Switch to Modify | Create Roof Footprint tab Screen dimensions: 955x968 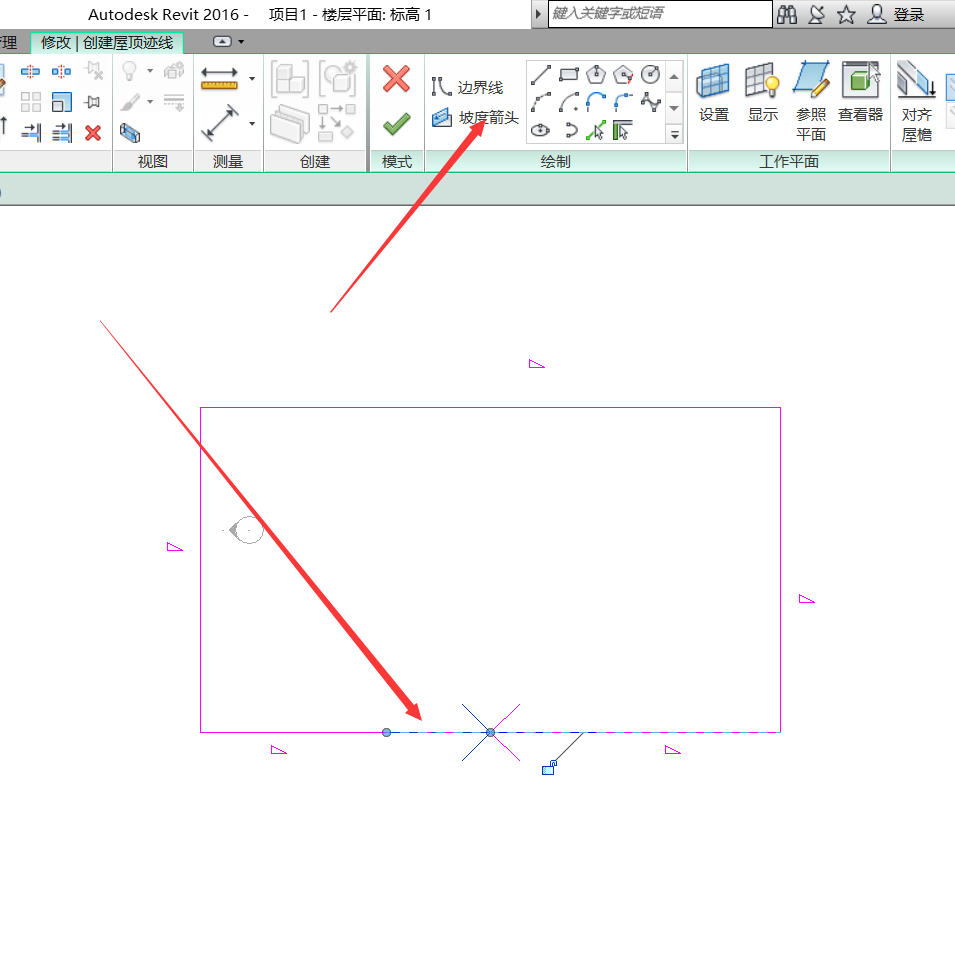pyautogui.click(x=107, y=42)
